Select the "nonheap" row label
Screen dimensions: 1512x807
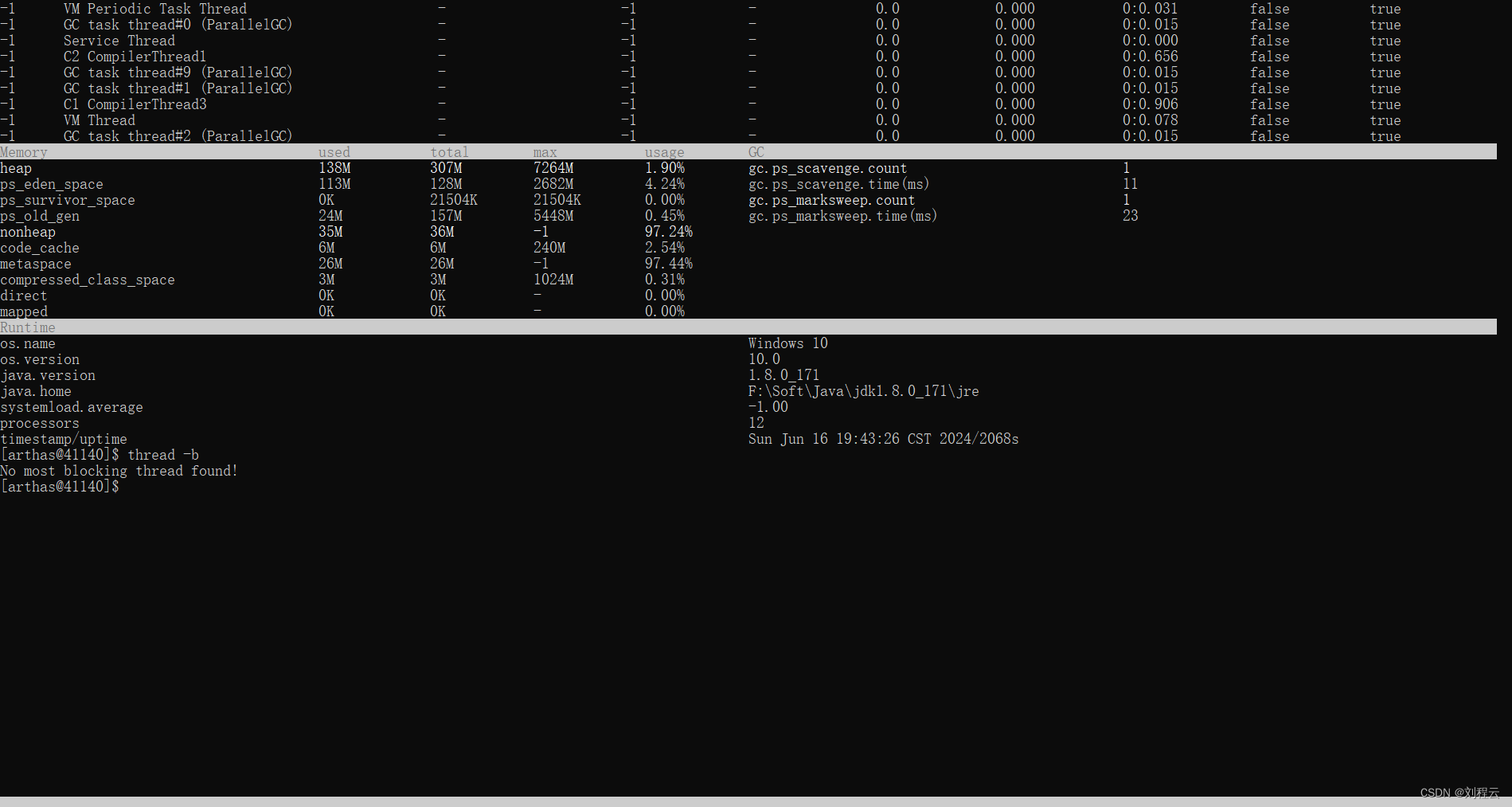[28, 232]
